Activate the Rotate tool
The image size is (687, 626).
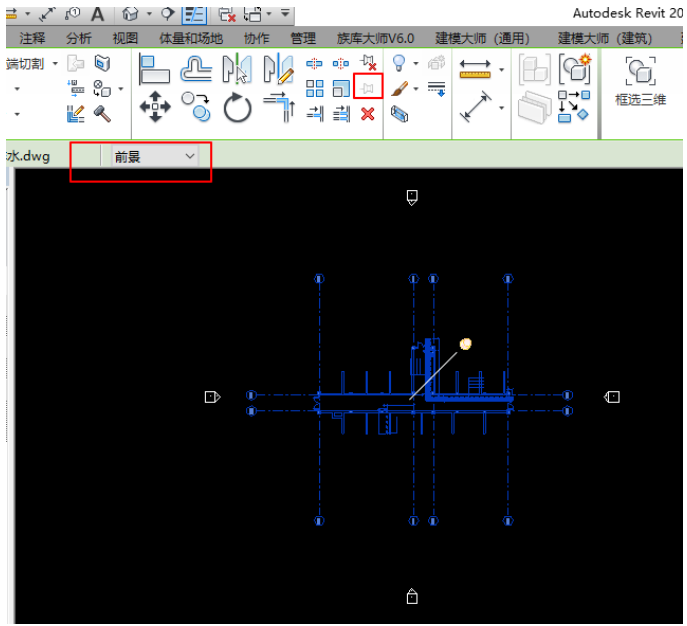(237, 108)
